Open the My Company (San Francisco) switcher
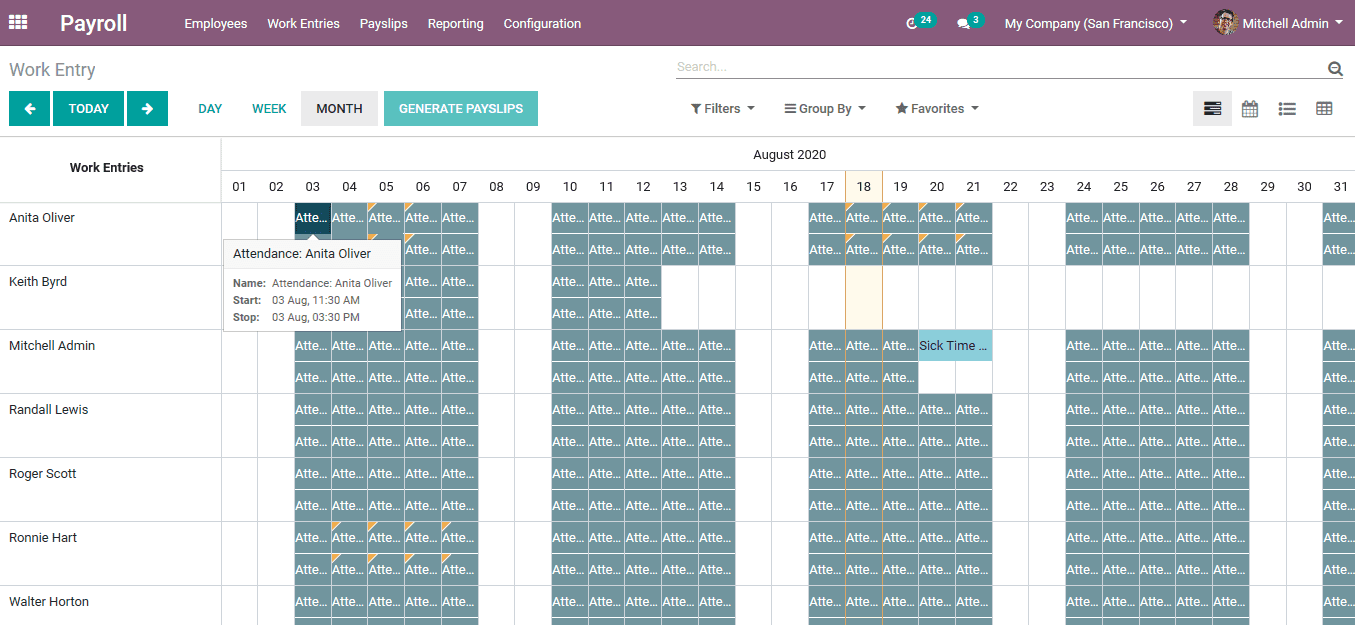 click(1096, 23)
